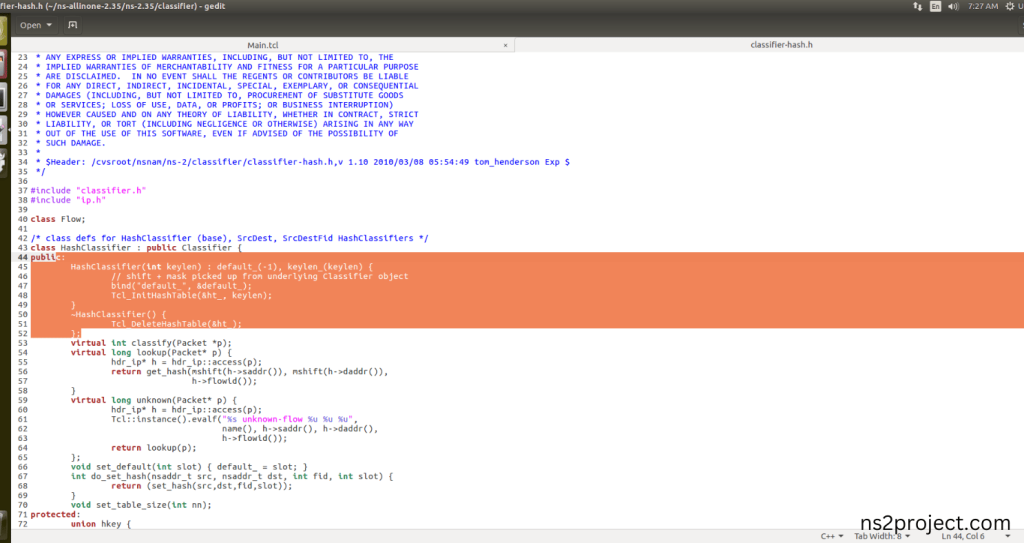Click the Tcl::instance().evalf line
Viewport: 1024px width, 543px height.
pyautogui.click(x=234, y=419)
